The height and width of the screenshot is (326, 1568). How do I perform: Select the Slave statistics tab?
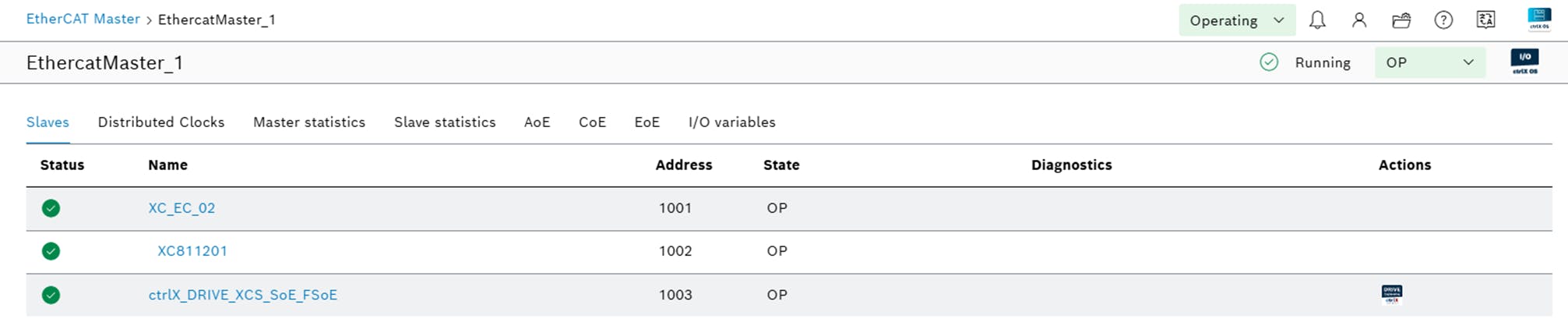[445, 122]
